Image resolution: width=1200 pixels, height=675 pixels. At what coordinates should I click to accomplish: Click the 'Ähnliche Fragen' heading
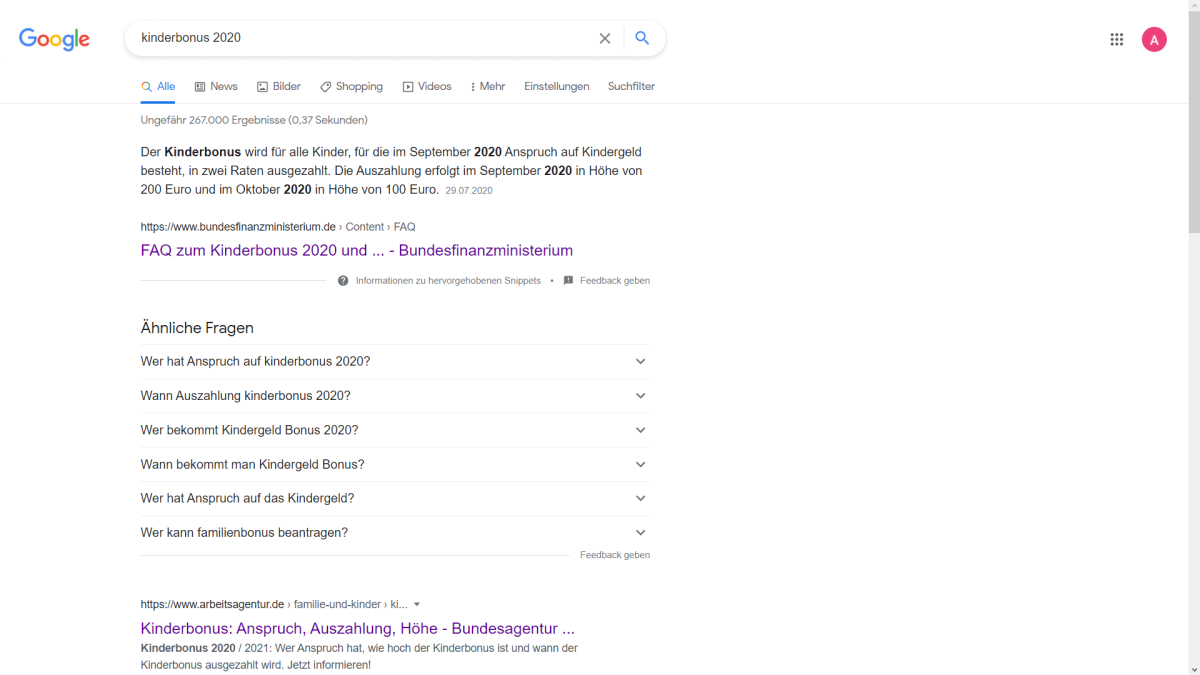[x=197, y=328]
